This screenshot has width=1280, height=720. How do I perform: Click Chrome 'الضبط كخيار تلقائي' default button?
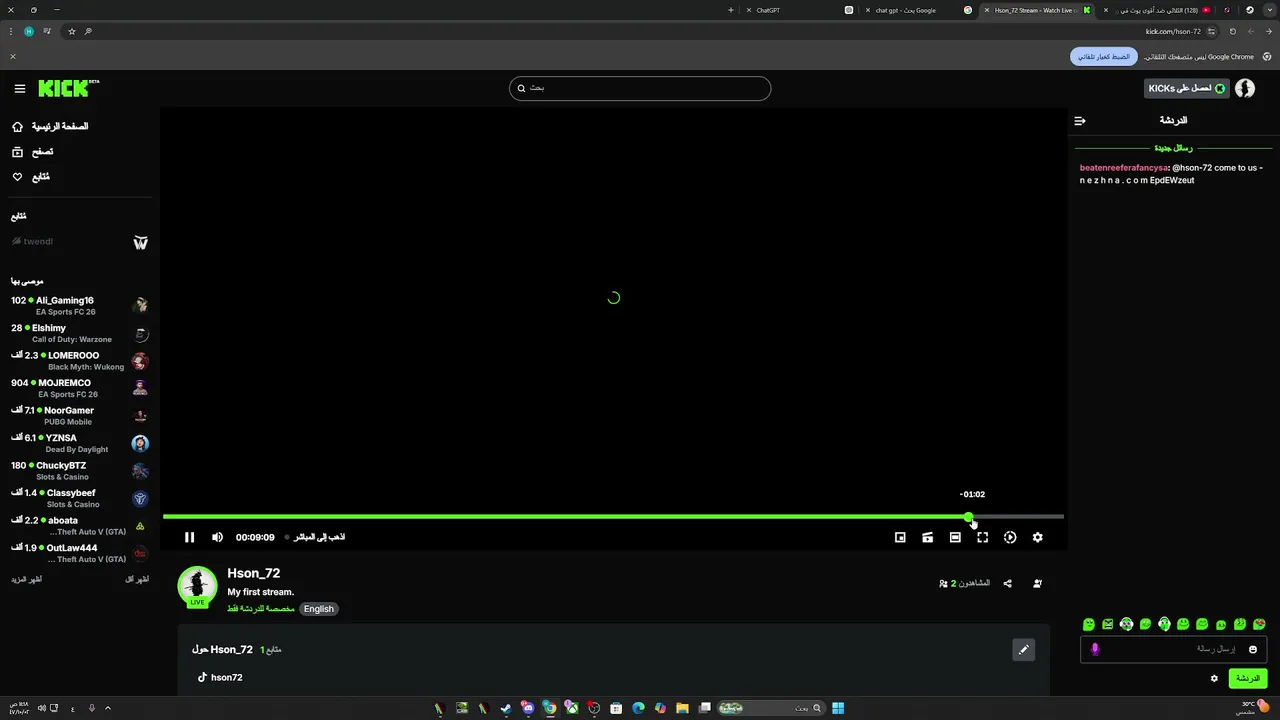pos(1104,57)
